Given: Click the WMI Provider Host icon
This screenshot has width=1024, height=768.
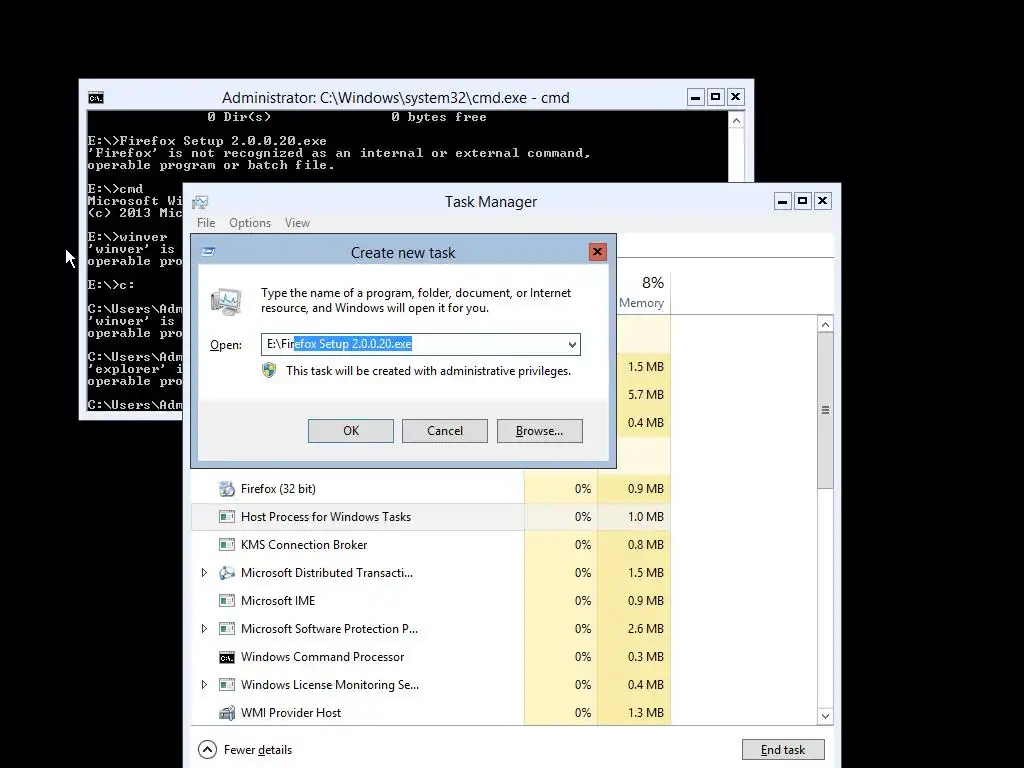Looking at the screenshot, I should point(227,713).
